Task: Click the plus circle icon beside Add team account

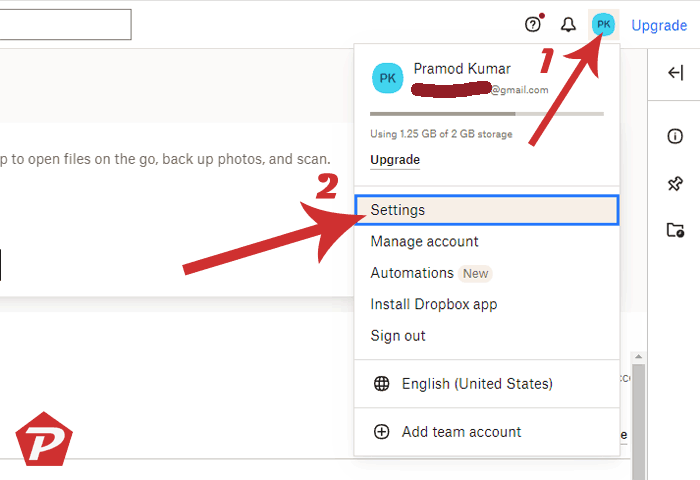Action: click(x=381, y=432)
